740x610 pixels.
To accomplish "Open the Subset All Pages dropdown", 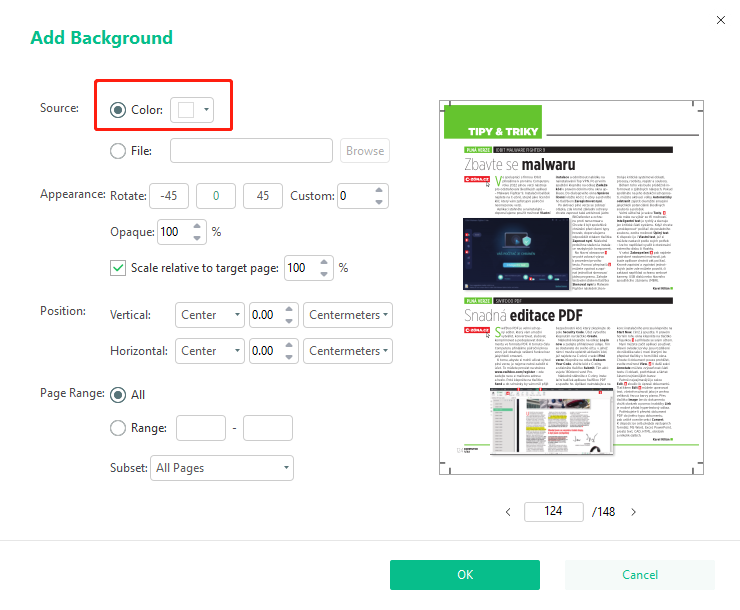I will pos(222,467).
